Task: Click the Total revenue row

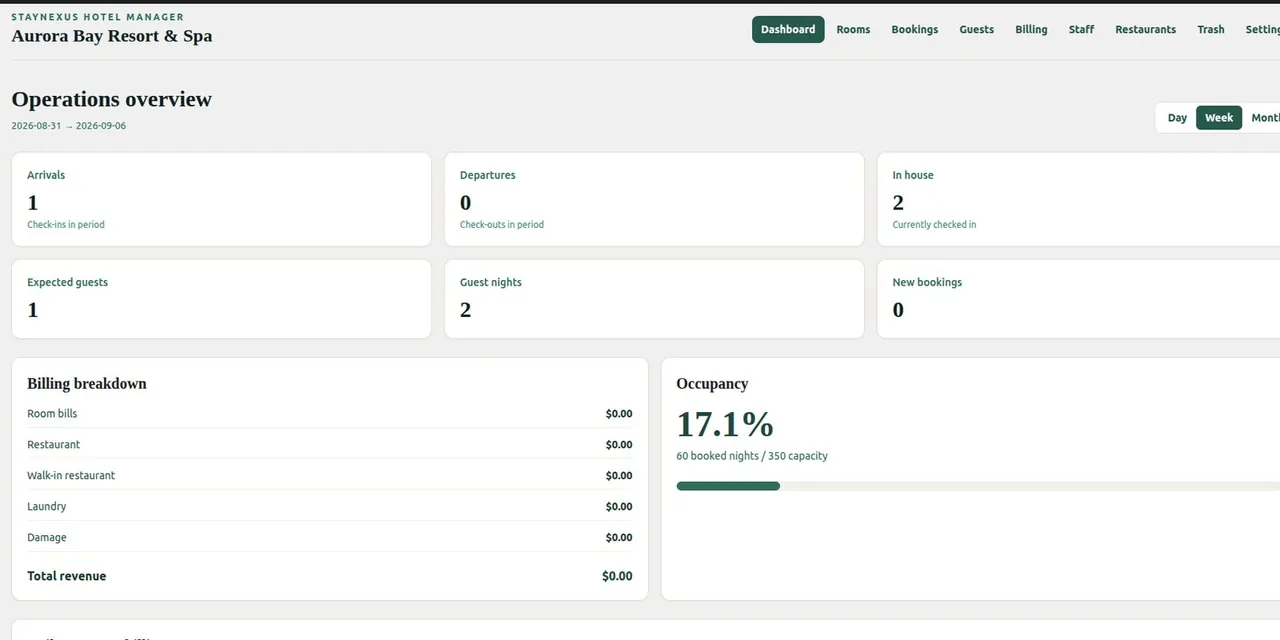Action: (x=330, y=576)
